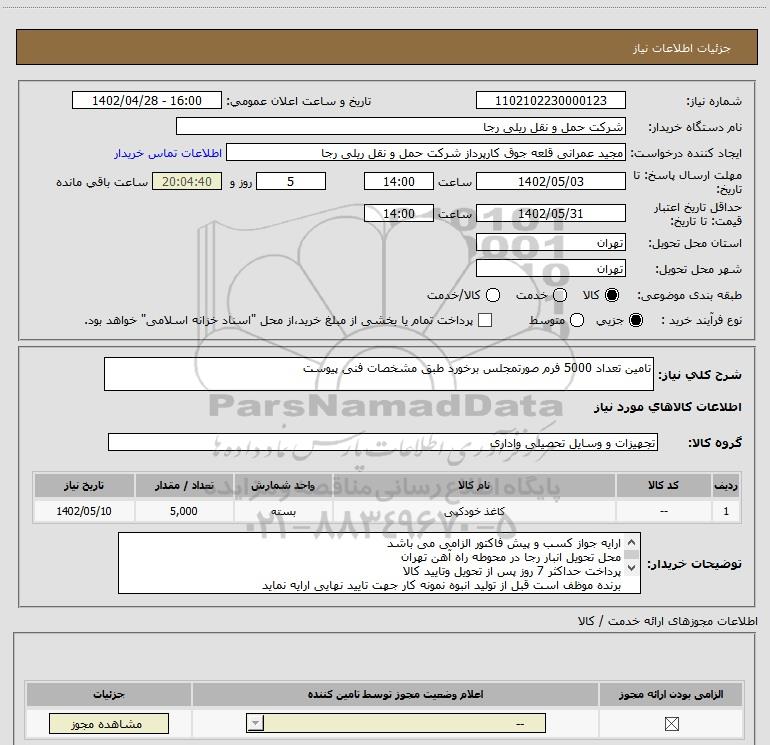Image resolution: width=770 pixels, height=745 pixels.
Task: Click the quantity cell 5,000
Action: click(x=184, y=511)
